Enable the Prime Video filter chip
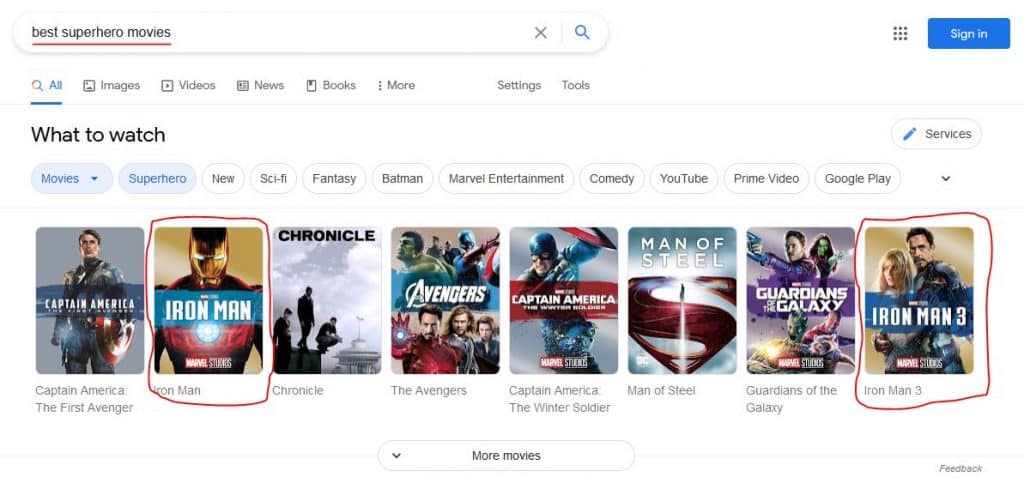 pos(765,179)
